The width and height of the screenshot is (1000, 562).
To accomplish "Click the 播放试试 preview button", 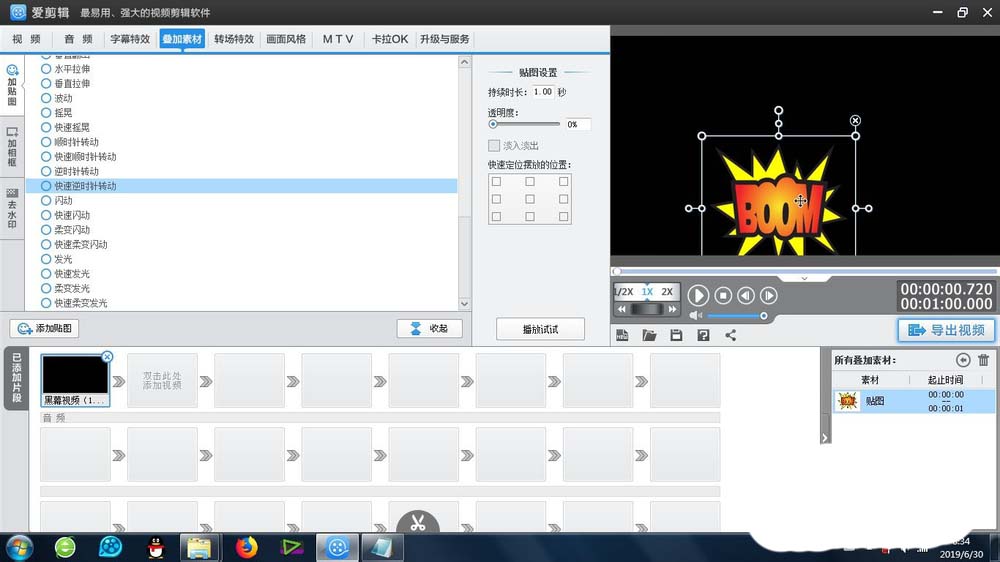I will pyautogui.click(x=540, y=329).
